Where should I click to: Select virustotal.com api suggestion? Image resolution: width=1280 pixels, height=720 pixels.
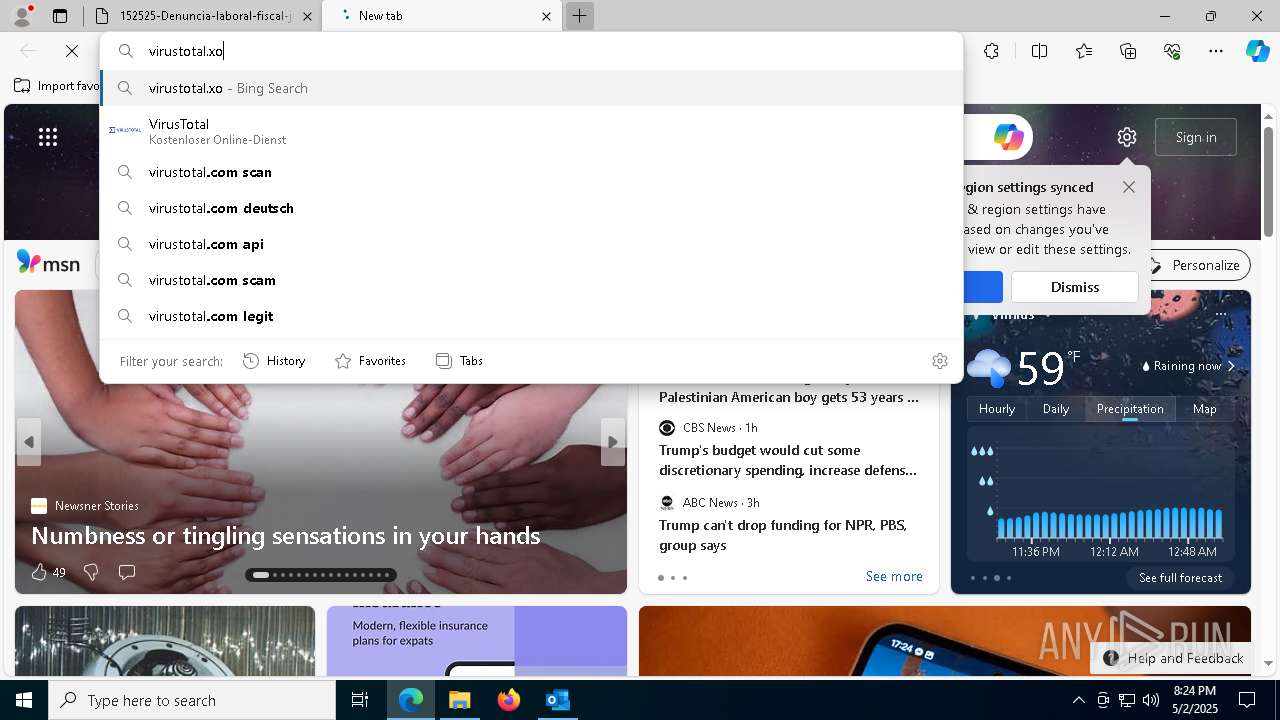[x=532, y=244]
